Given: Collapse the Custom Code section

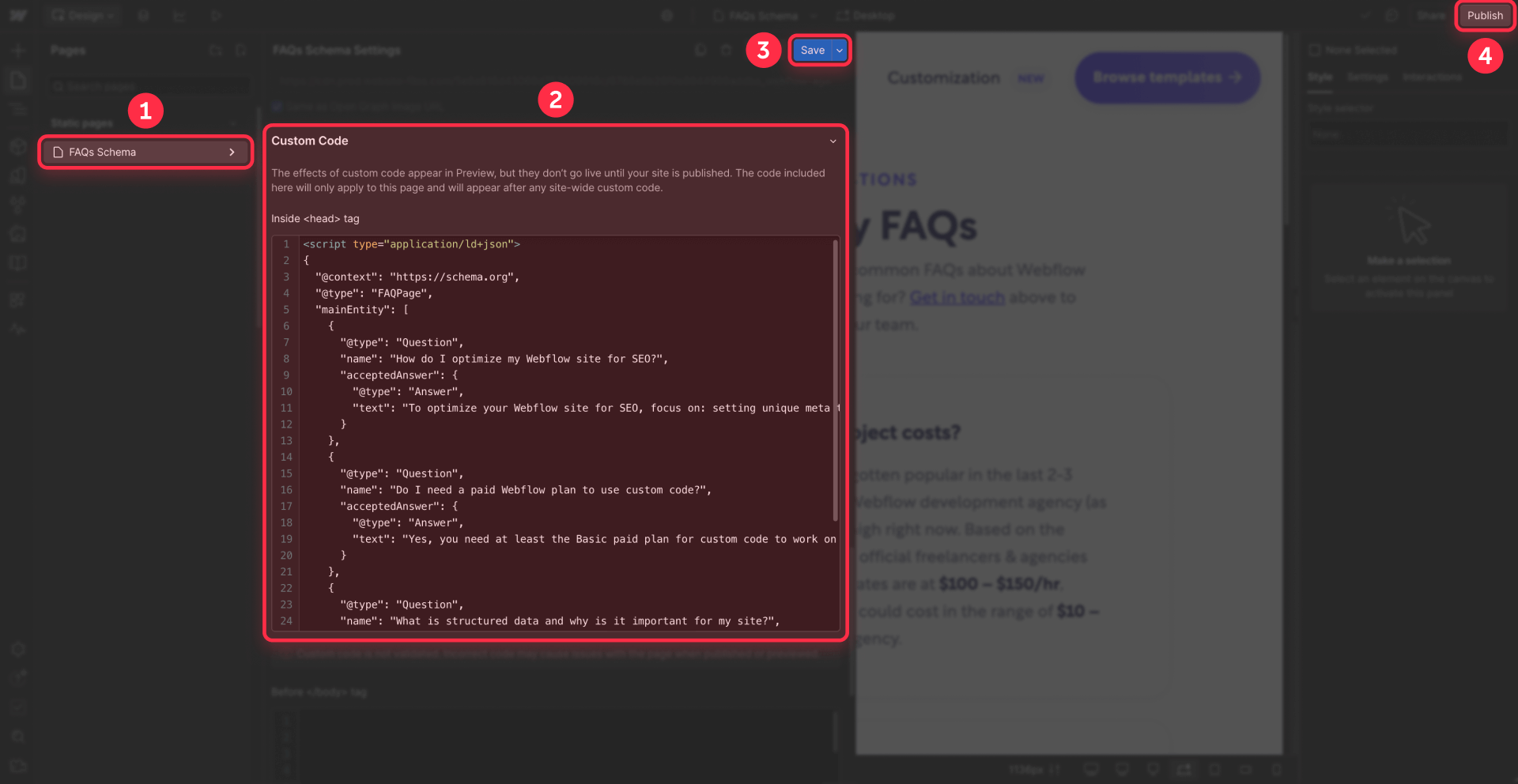Looking at the screenshot, I should pos(833,141).
